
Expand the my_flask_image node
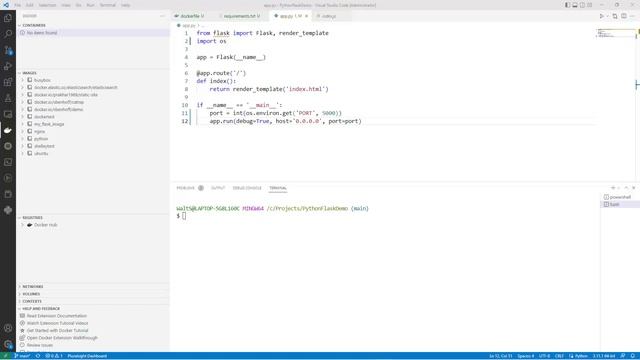[22, 124]
